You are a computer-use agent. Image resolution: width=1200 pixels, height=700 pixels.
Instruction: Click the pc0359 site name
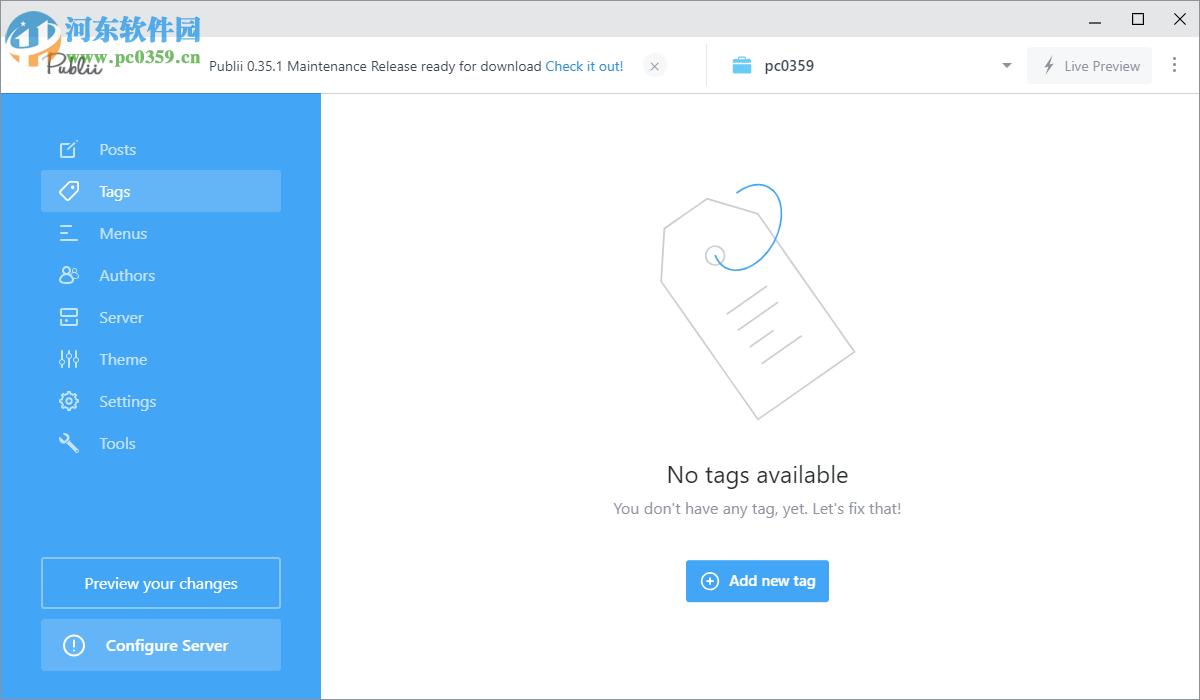point(789,66)
